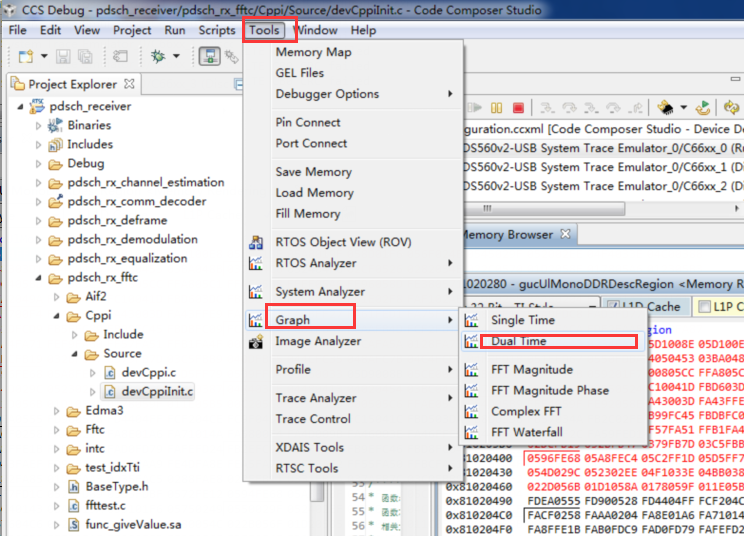Toggle the L1P Cache checkbox
The image size is (744, 536).
(x=705, y=307)
